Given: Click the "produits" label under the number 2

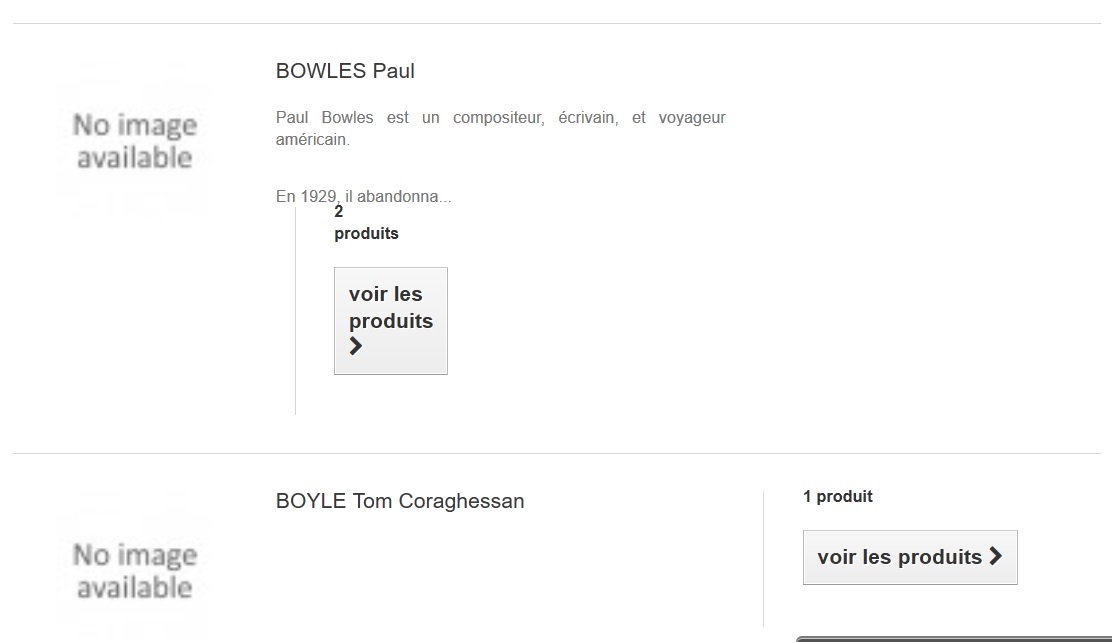Looking at the screenshot, I should click(x=366, y=234).
